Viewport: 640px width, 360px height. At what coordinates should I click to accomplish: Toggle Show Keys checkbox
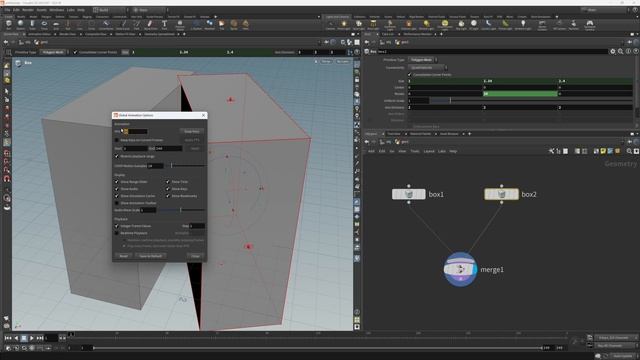coord(168,189)
